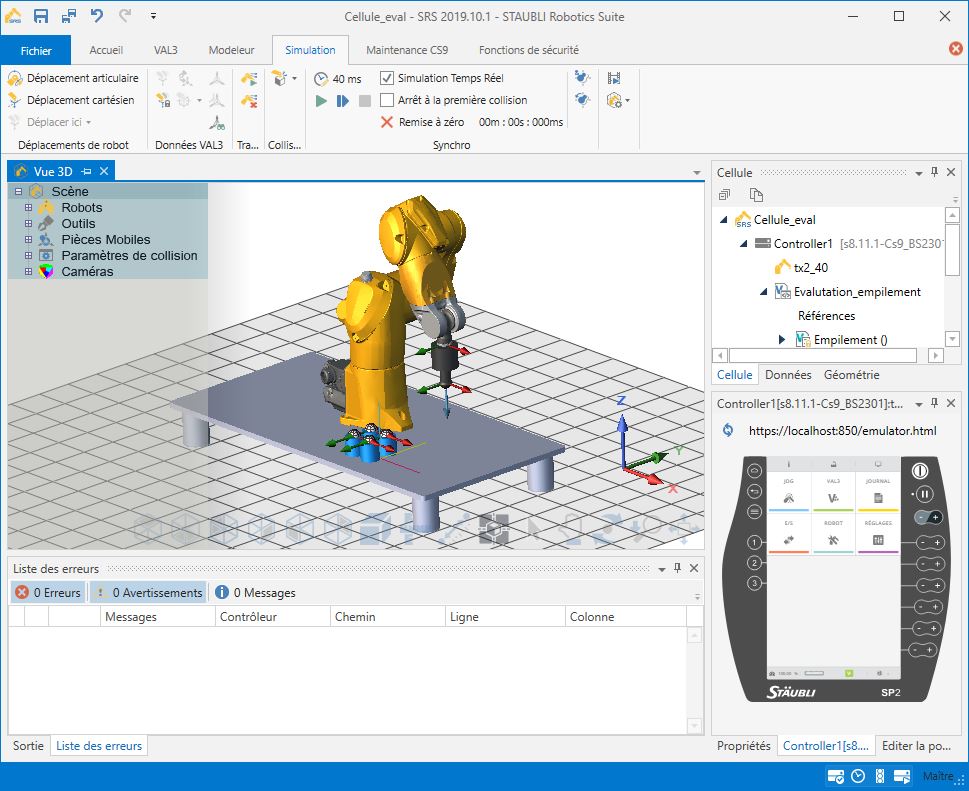Click the Remise à zéro reset icon
969x791 pixels.
pos(387,122)
